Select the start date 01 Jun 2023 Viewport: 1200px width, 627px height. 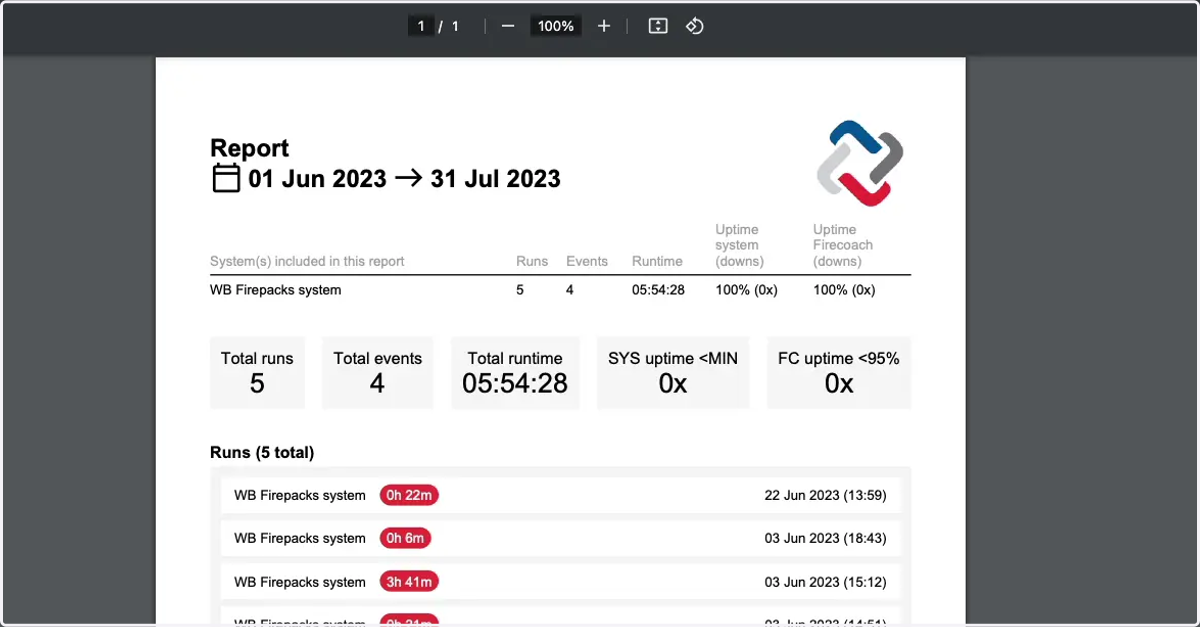(x=317, y=179)
